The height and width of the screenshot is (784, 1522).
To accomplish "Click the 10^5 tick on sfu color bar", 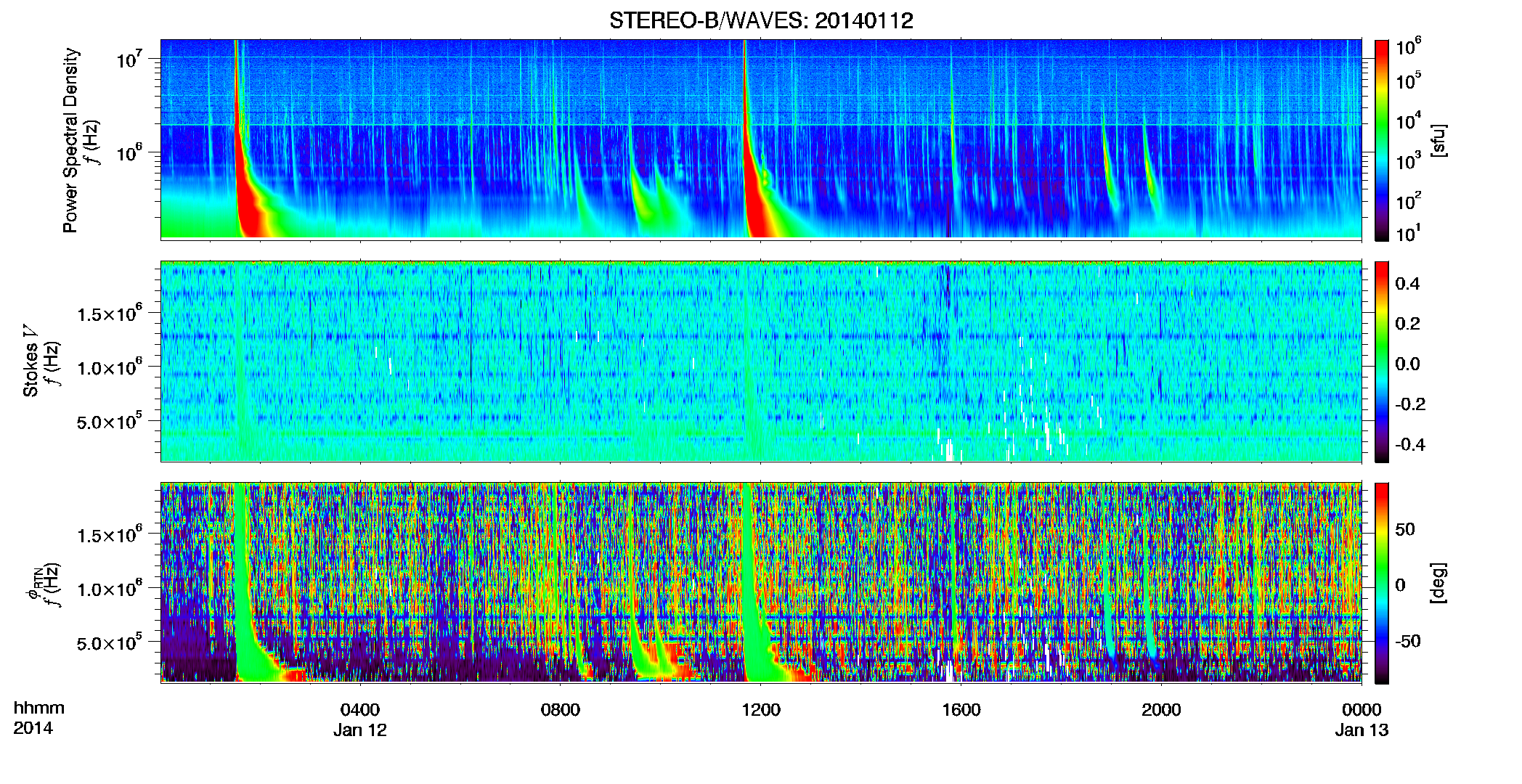I will pos(1409,81).
